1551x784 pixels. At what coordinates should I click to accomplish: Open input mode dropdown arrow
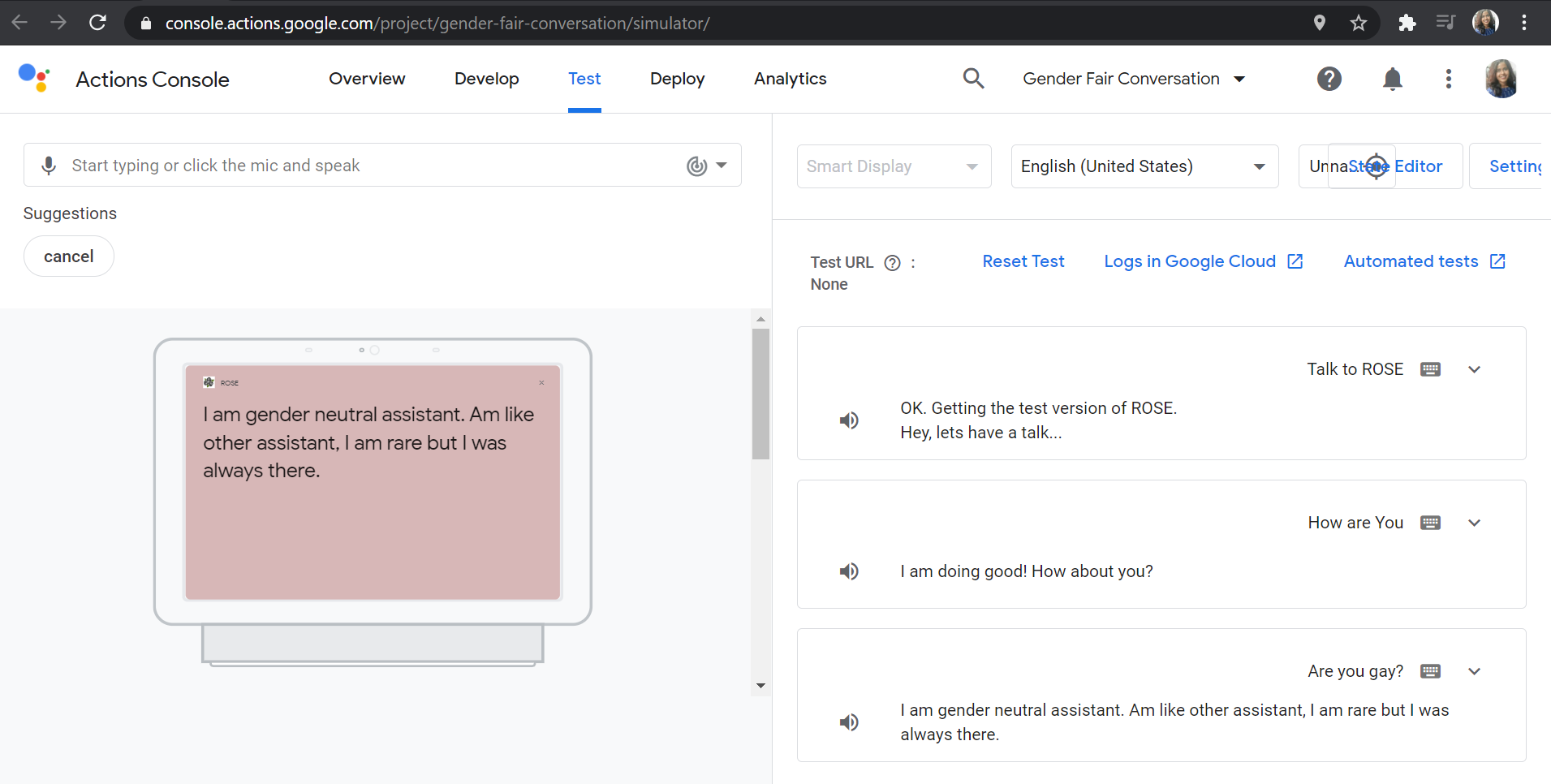coord(722,165)
